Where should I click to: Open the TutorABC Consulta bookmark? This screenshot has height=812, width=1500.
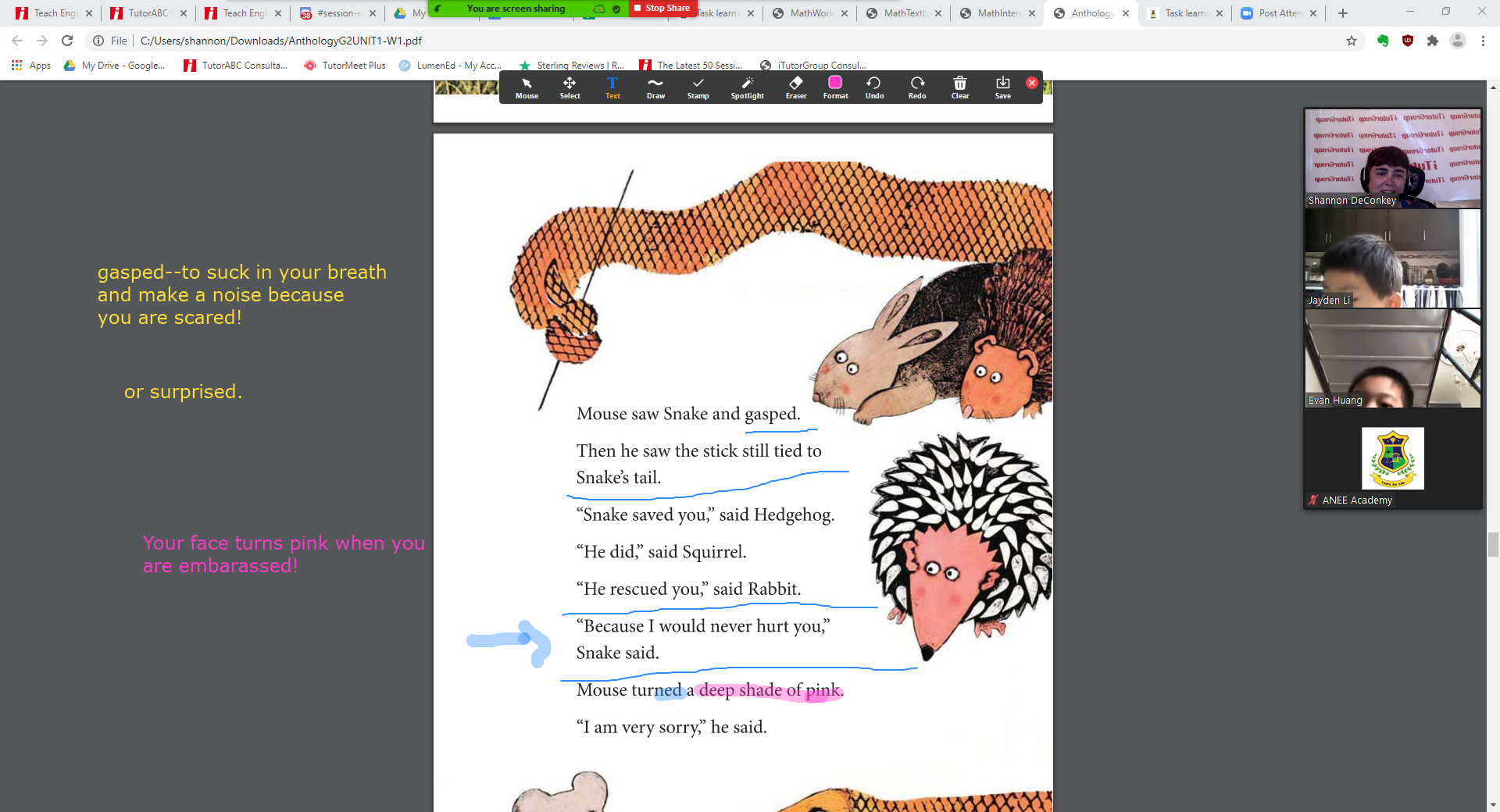pyautogui.click(x=235, y=66)
